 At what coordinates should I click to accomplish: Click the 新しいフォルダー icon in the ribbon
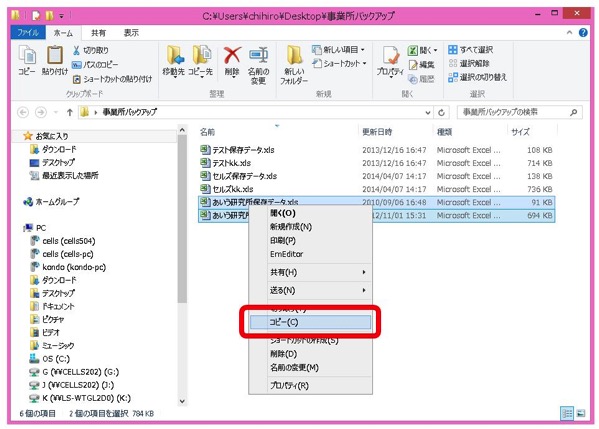(294, 55)
